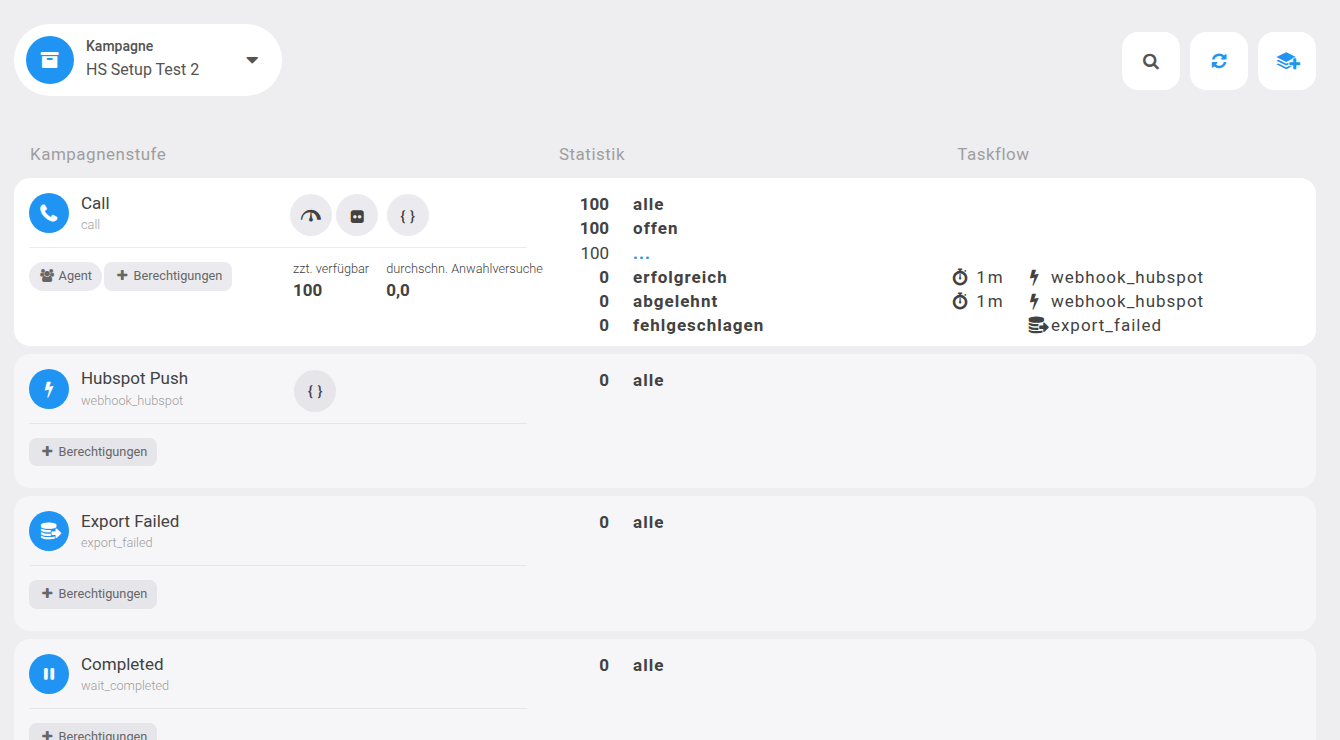Open the curly braces icon in Hubspot Push
This screenshot has height=740, width=1340.
point(315,391)
